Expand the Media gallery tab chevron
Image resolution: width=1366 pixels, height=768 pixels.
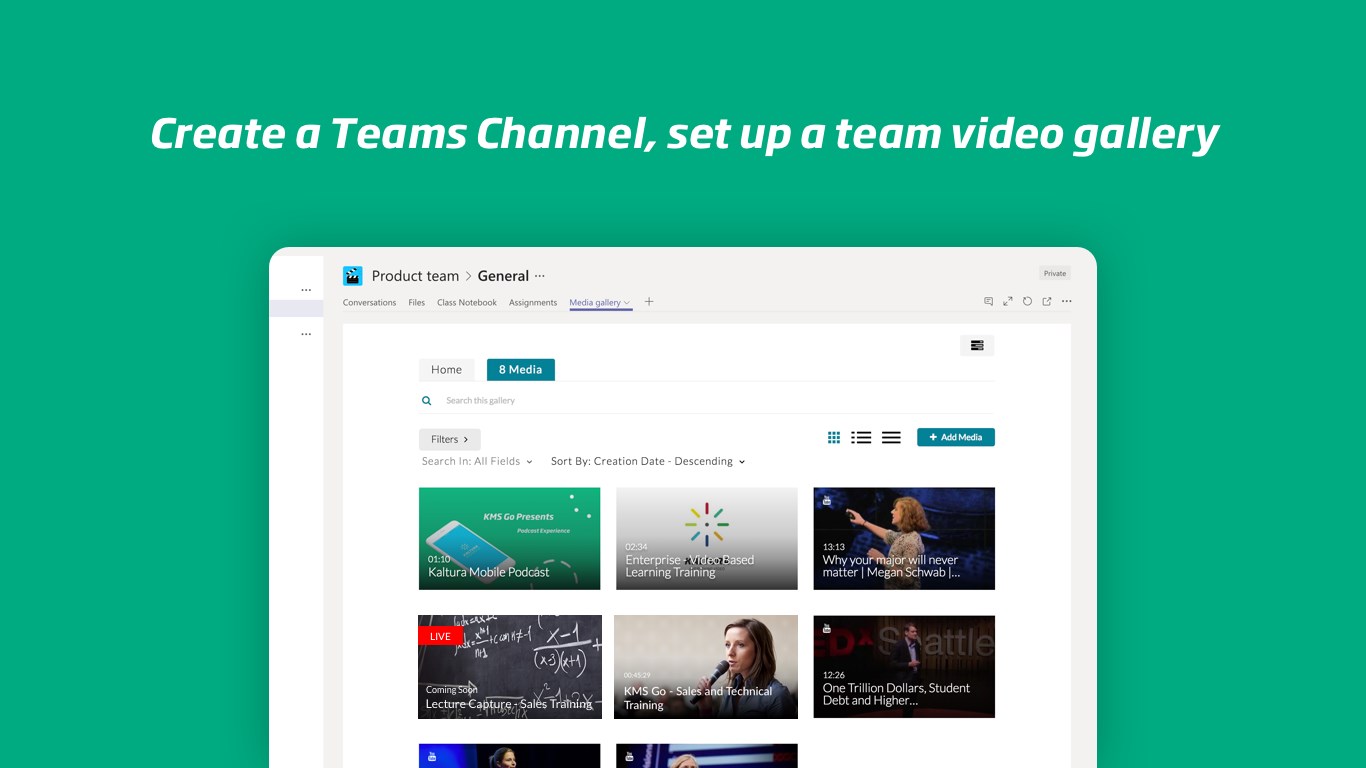click(x=627, y=303)
